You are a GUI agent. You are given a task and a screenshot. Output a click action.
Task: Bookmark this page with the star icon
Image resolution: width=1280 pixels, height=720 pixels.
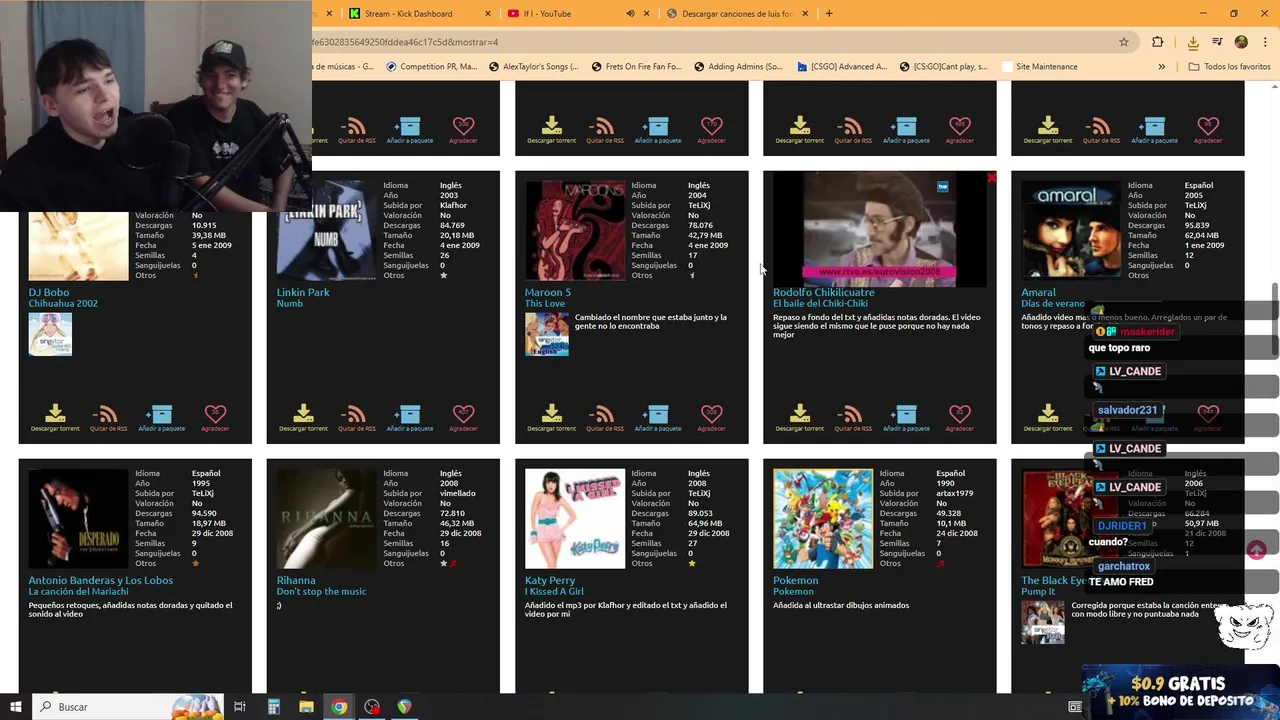pos(1124,42)
